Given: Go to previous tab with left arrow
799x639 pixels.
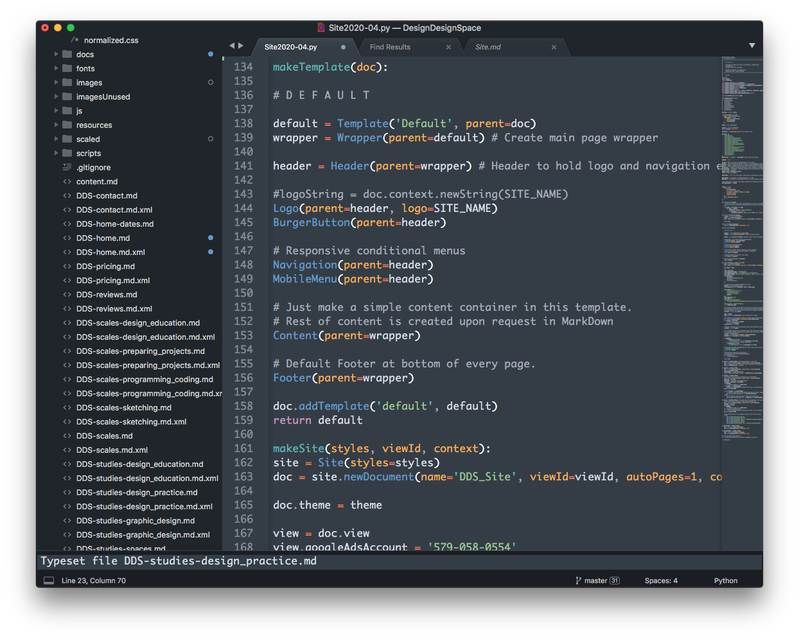Looking at the screenshot, I should tap(232, 46).
